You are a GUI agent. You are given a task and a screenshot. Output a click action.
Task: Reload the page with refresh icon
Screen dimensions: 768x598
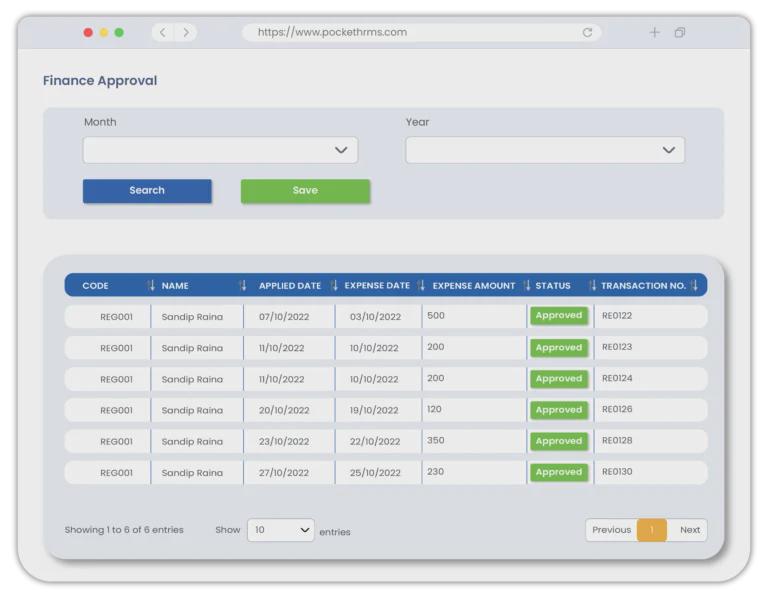click(587, 33)
